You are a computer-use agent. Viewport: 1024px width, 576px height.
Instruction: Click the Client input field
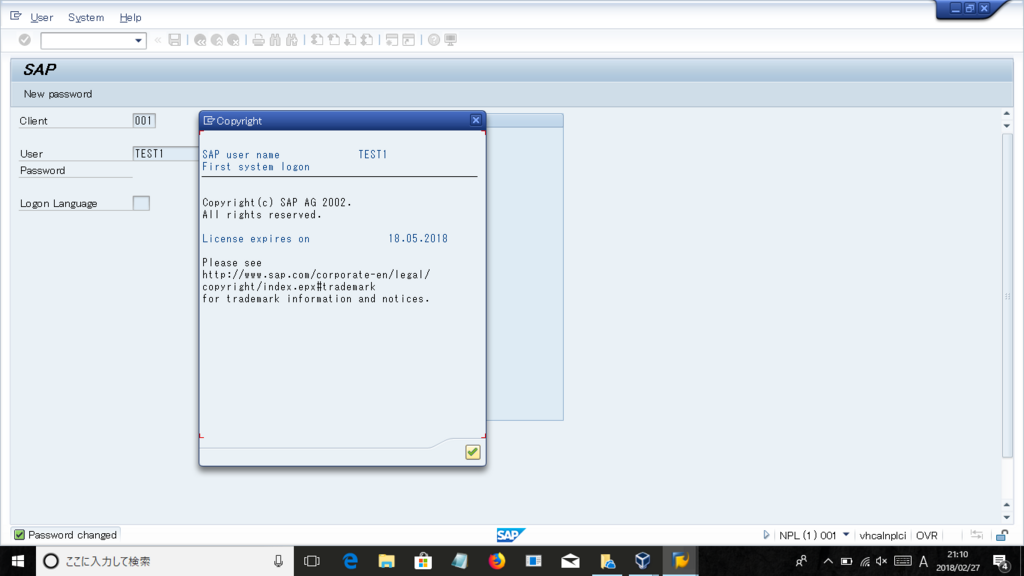[144, 120]
